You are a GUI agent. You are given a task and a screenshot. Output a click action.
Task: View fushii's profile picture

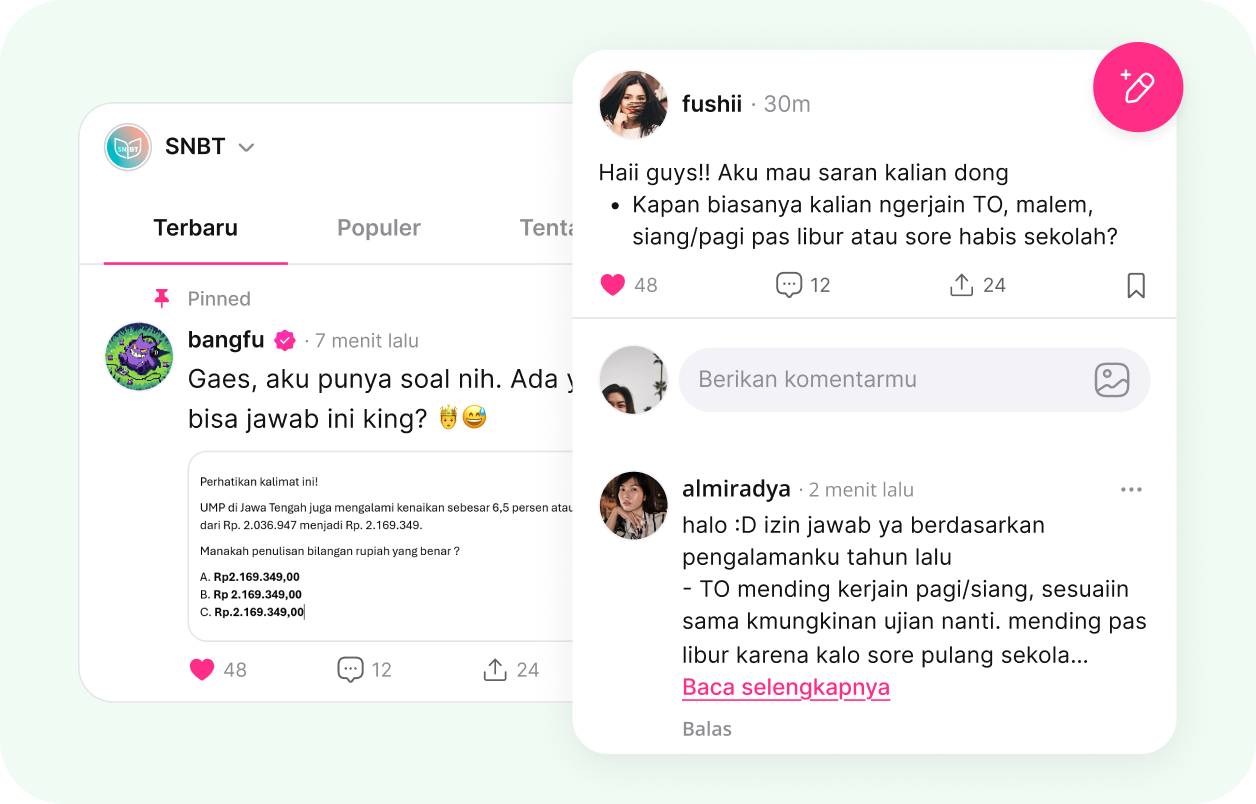click(x=633, y=104)
